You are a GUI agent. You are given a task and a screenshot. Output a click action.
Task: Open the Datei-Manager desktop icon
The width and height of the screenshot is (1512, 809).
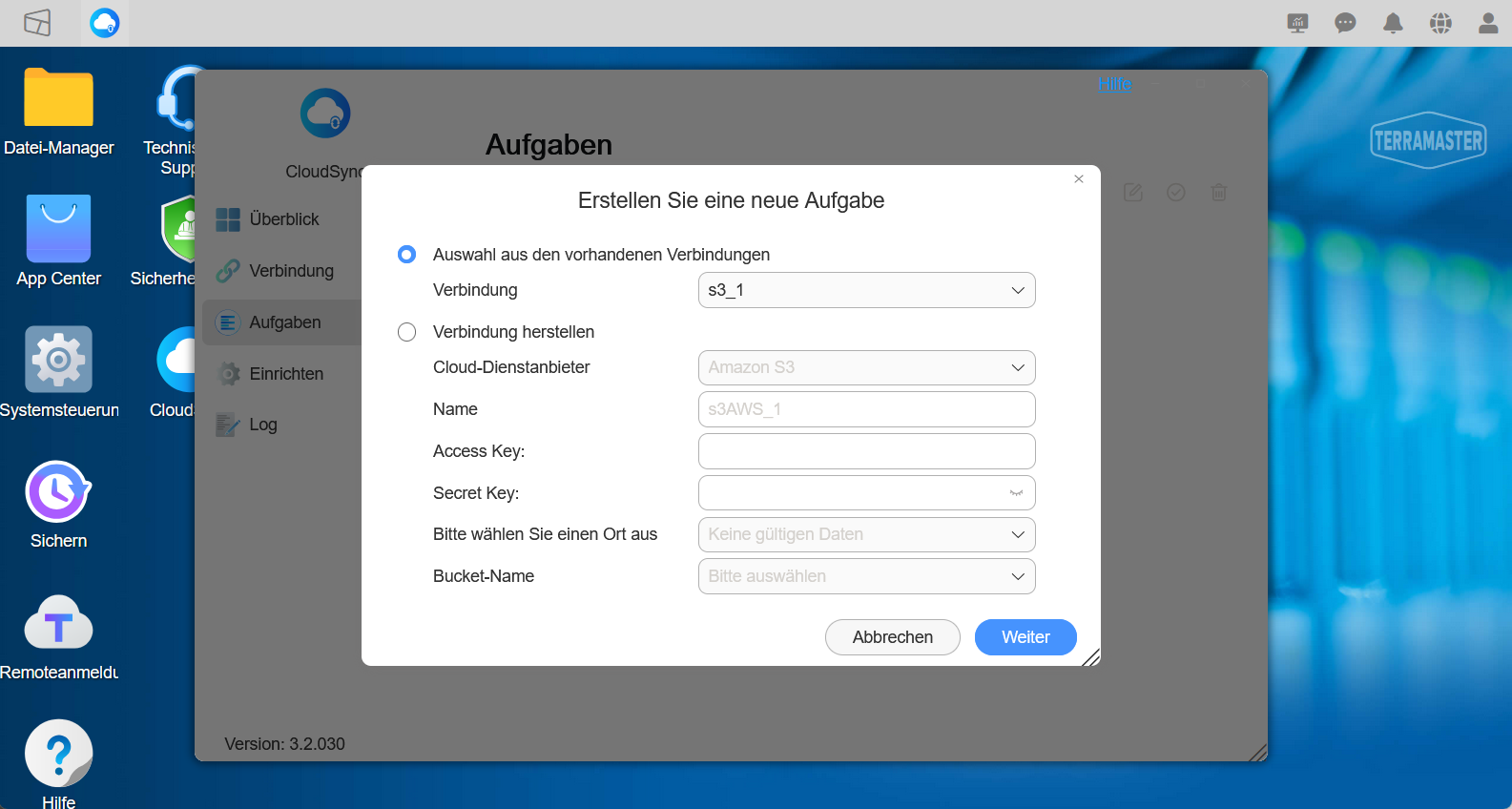tap(58, 97)
